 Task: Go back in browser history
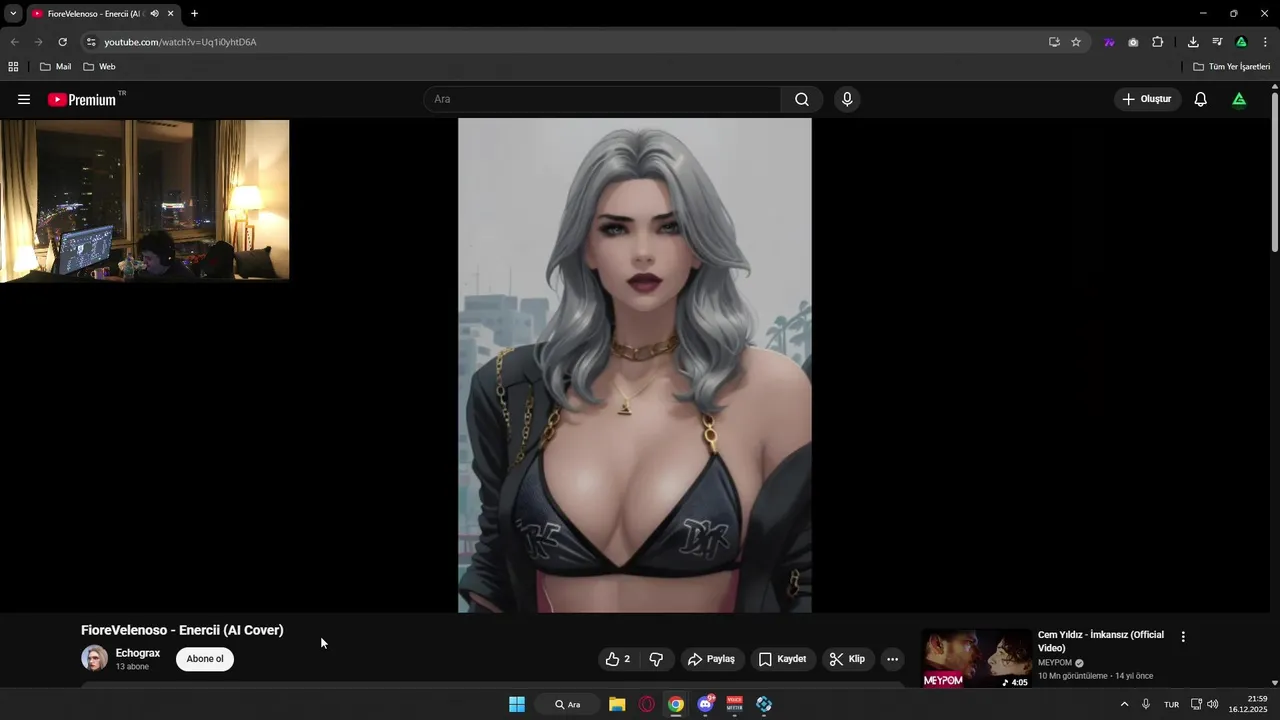click(14, 42)
